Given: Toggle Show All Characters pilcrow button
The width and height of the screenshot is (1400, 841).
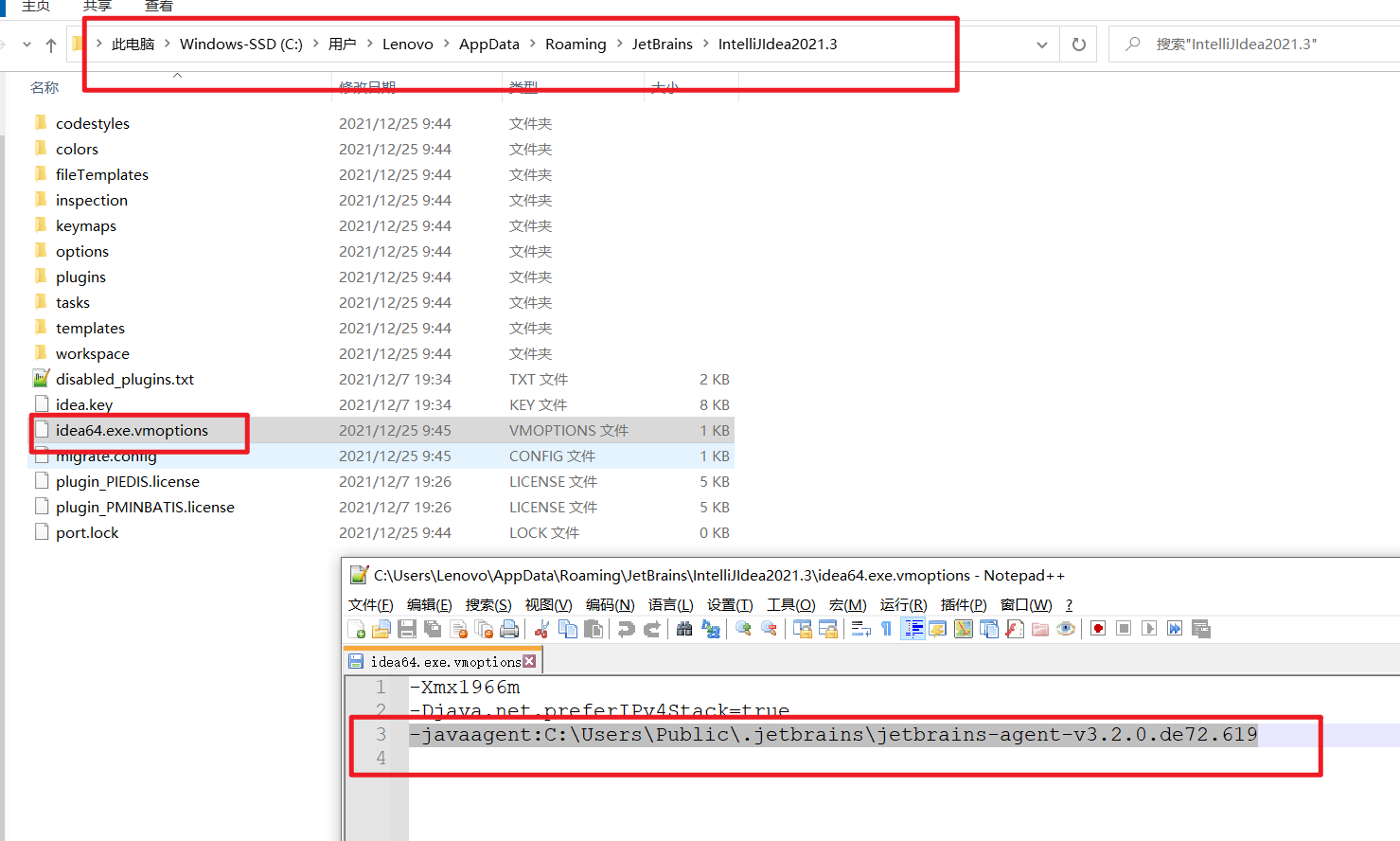Looking at the screenshot, I should coord(886,629).
